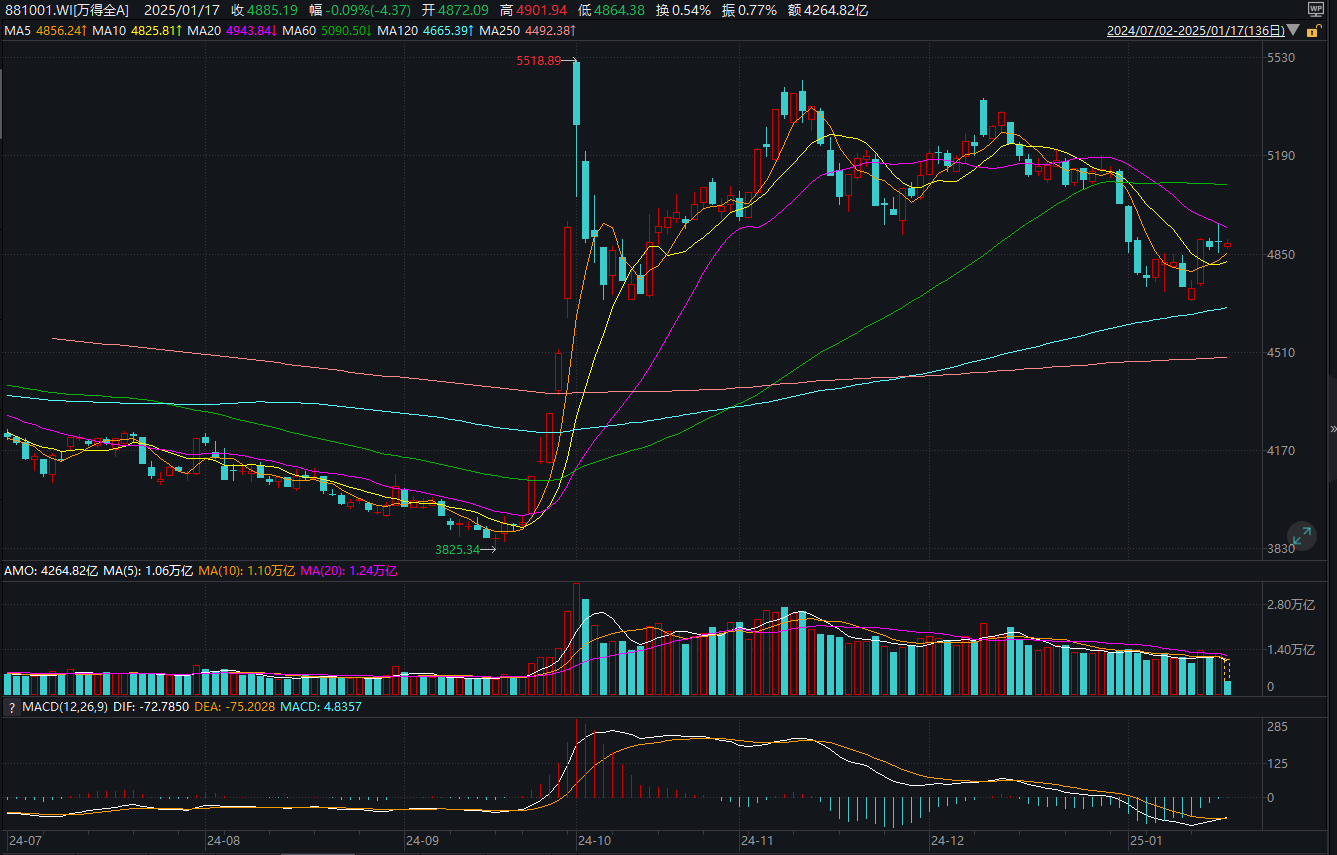This screenshot has width=1337, height=855.
Task: Click the MA250 4492.38 moving average label
Action: pyautogui.click(x=527, y=31)
